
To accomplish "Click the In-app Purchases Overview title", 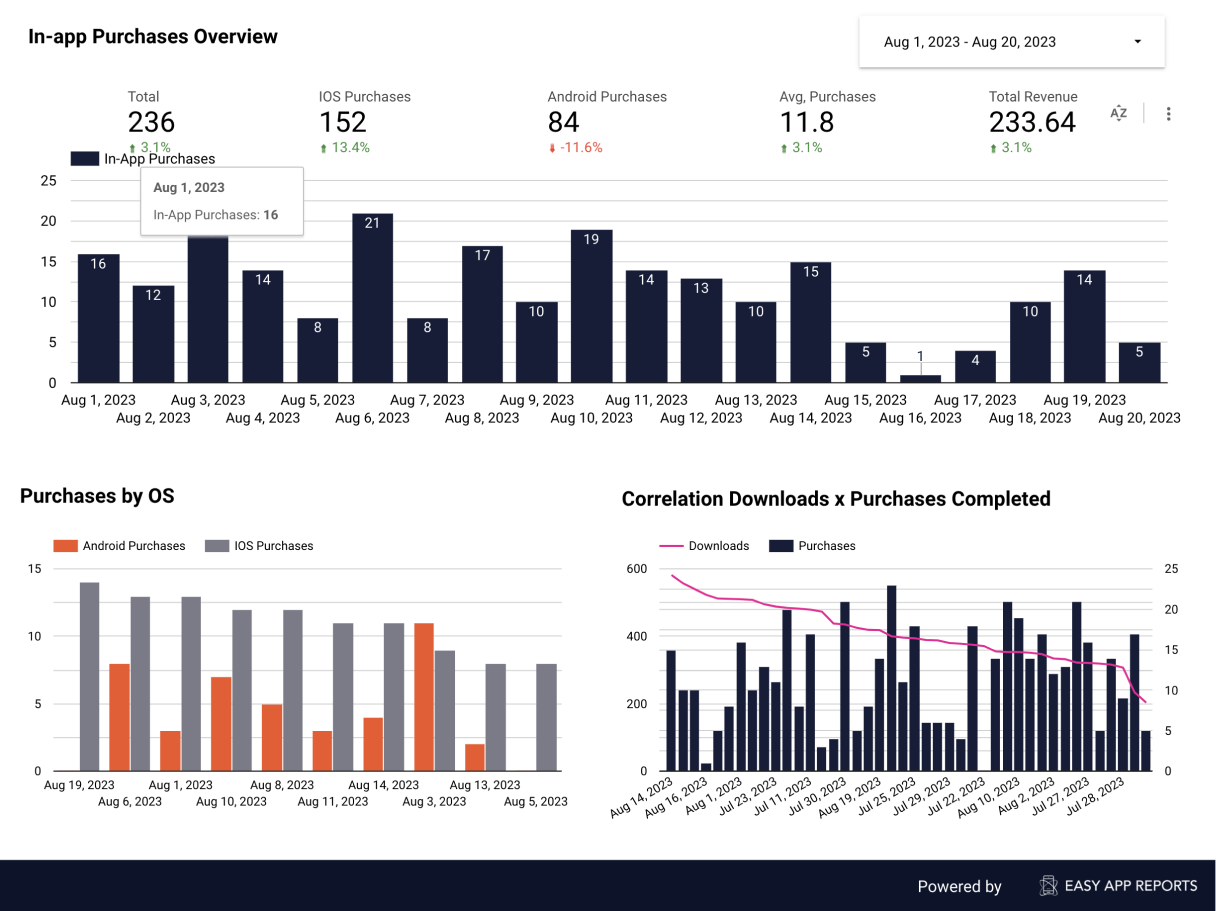I will point(153,37).
